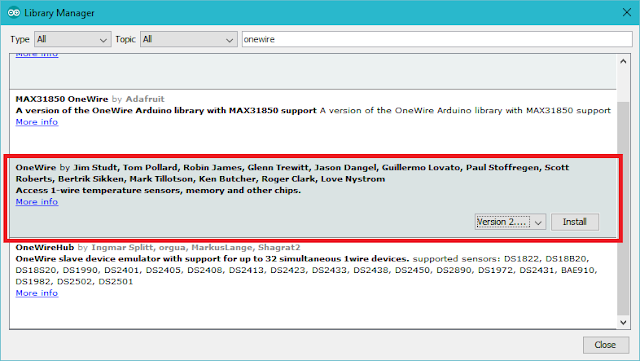Image resolution: width=640 pixels, height=361 pixels.
Task: Select the MAX31850 OneWire library title
Action: coord(62,99)
